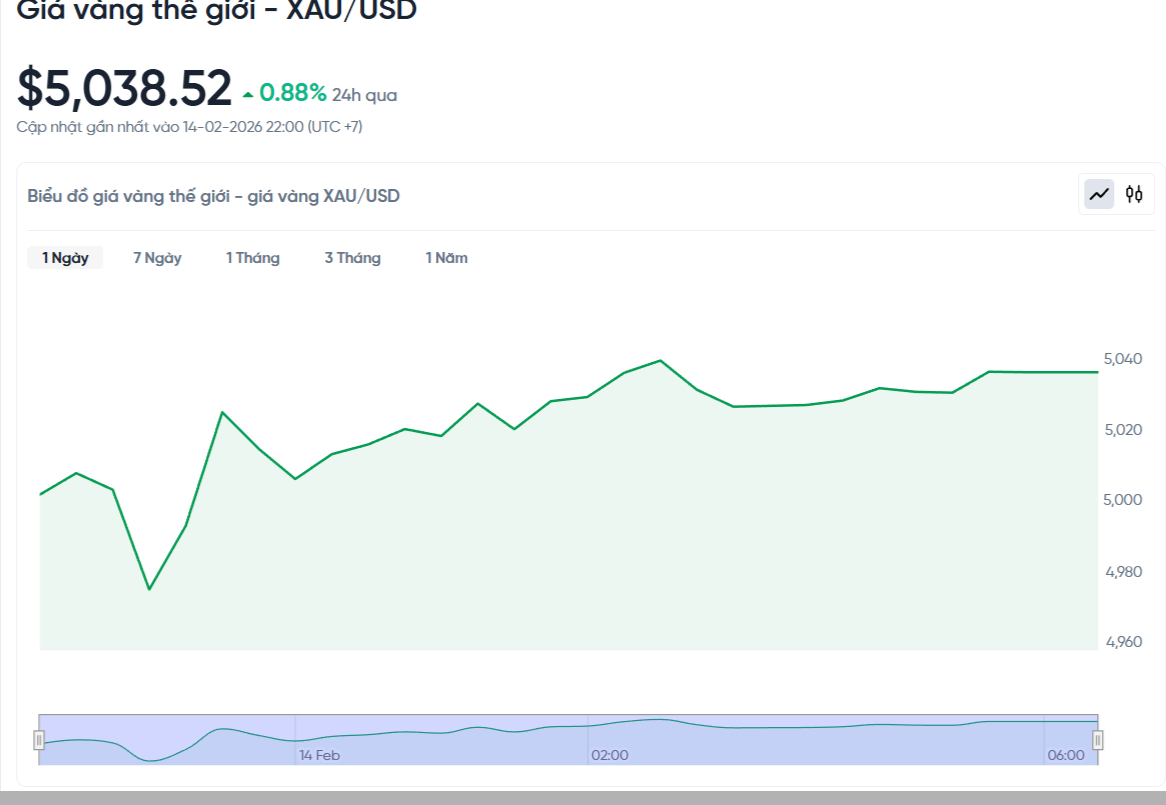Click the $5,038.52 price display

coord(120,89)
